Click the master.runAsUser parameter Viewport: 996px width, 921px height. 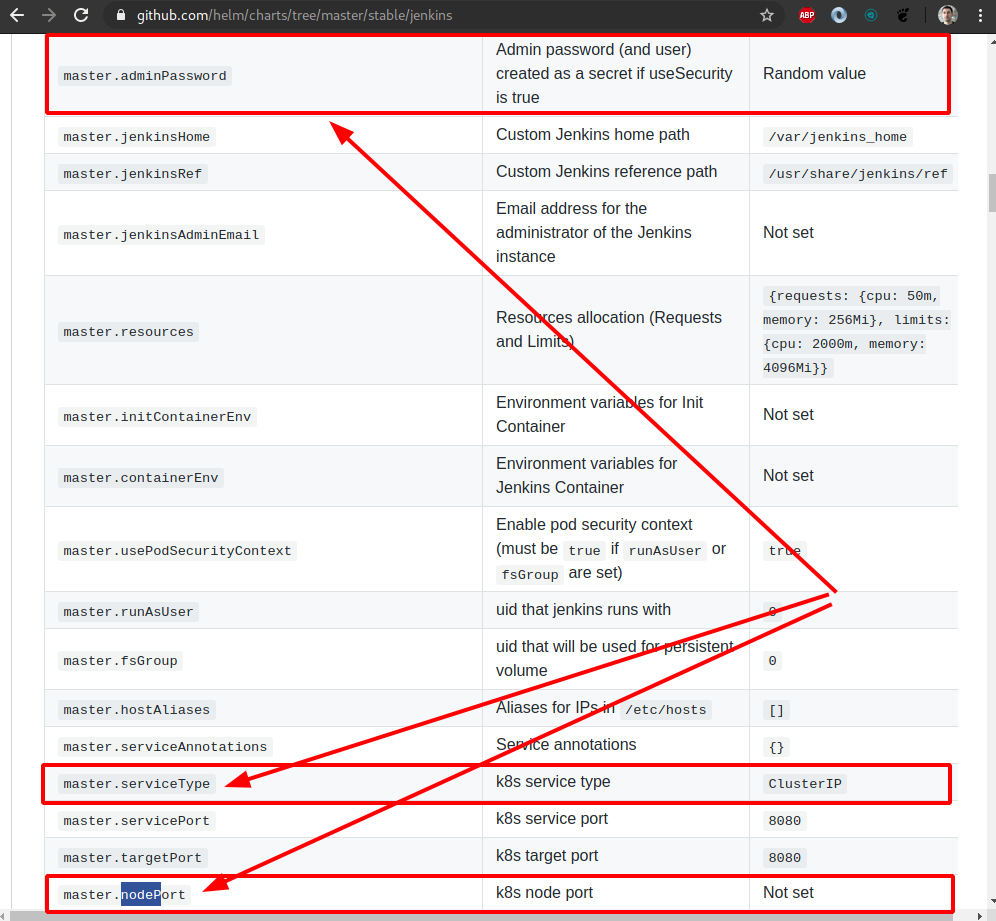coord(128,612)
